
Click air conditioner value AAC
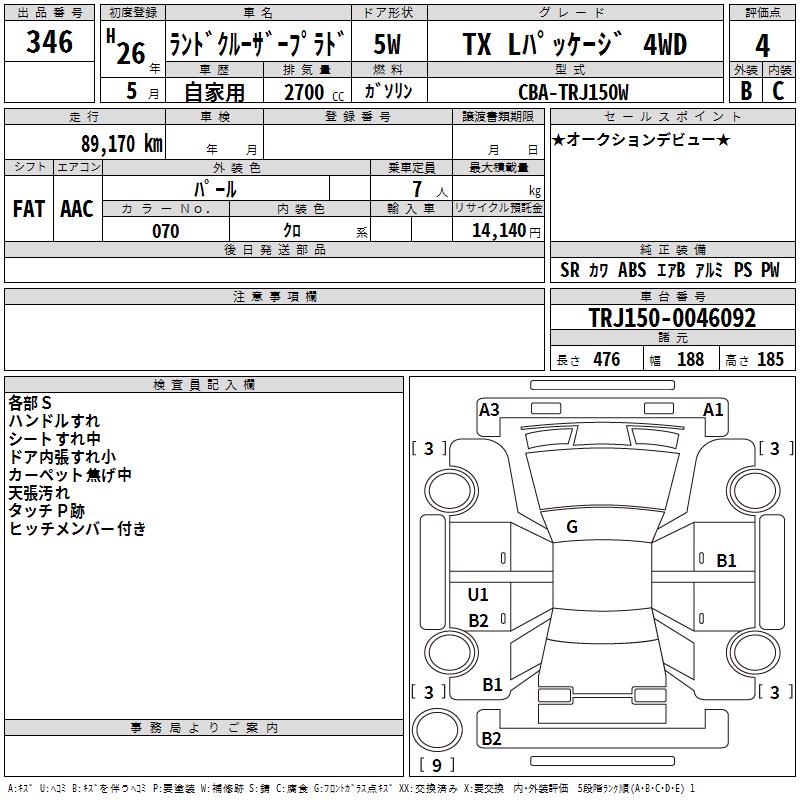pos(77,208)
